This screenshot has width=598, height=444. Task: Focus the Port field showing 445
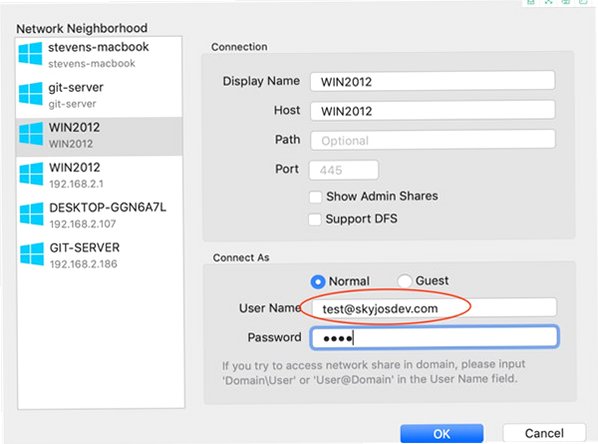344,170
